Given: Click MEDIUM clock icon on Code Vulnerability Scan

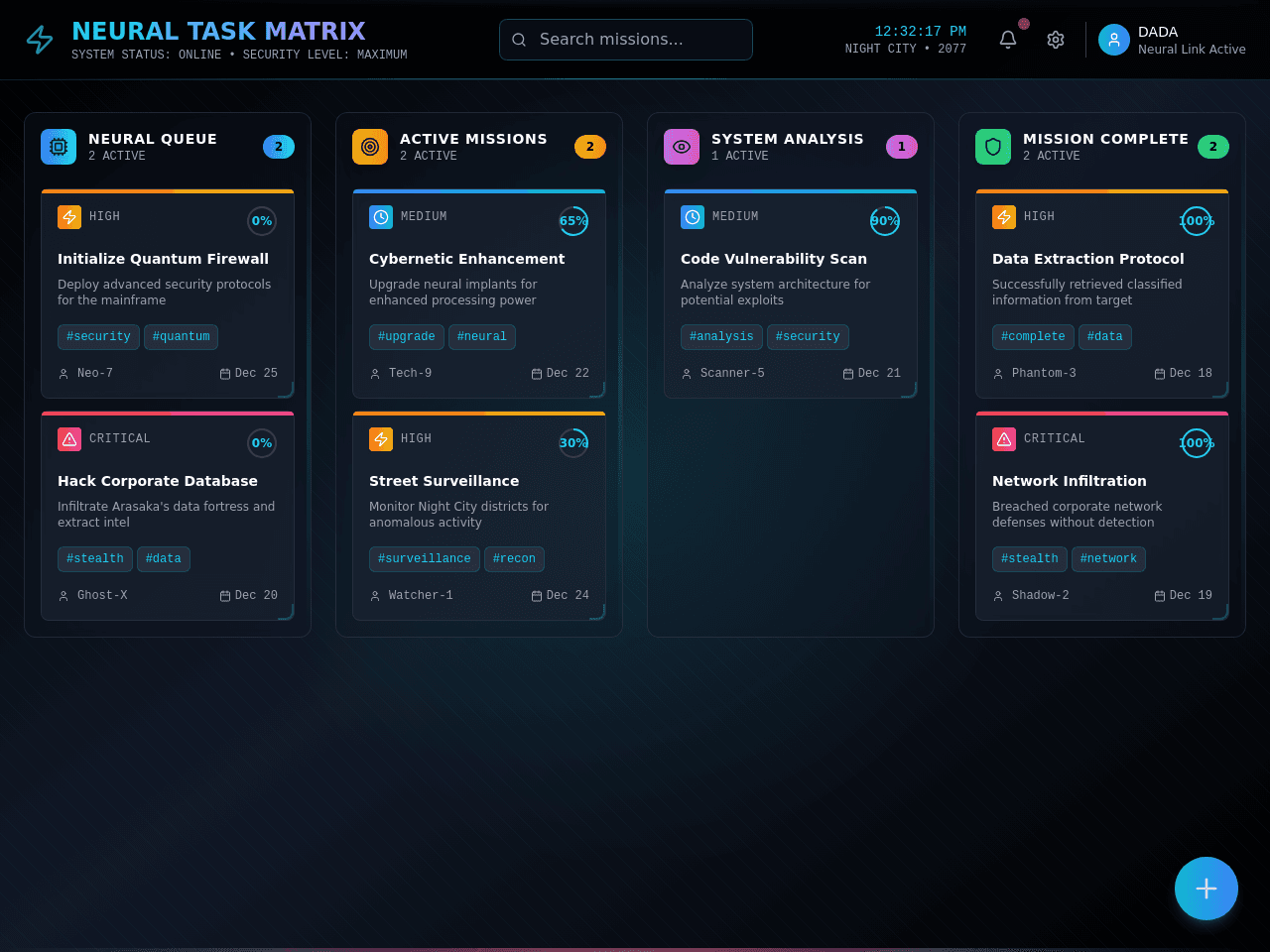Looking at the screenshot, I should coord(693,217).
